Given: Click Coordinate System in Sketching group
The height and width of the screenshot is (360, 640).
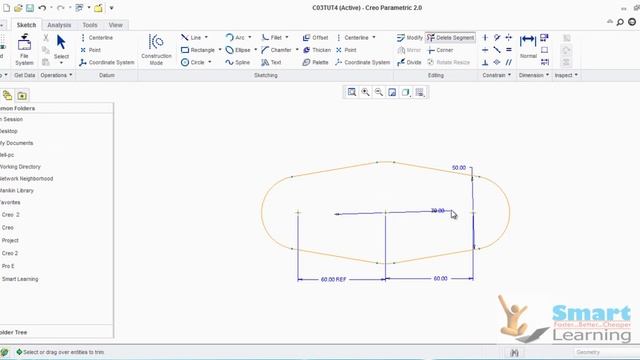Looking at the screenshot, I should pos(362,62).
